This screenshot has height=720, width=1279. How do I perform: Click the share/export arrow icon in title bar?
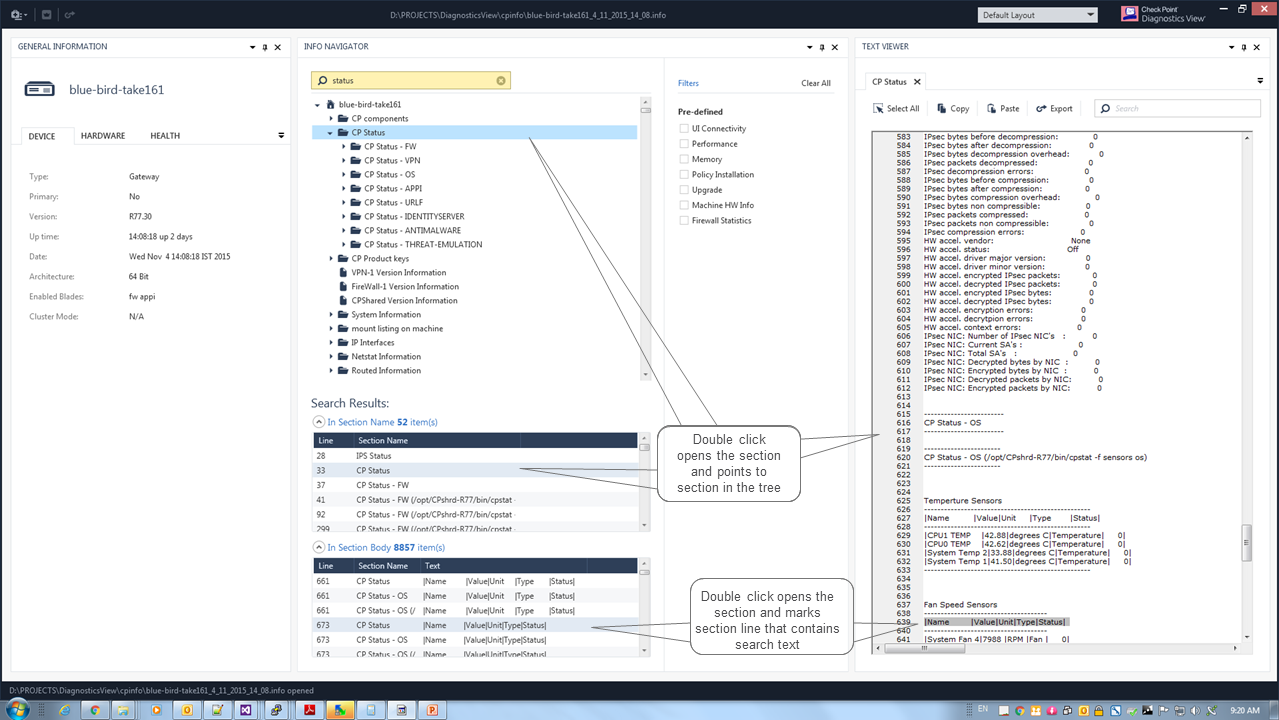point(68,15)
